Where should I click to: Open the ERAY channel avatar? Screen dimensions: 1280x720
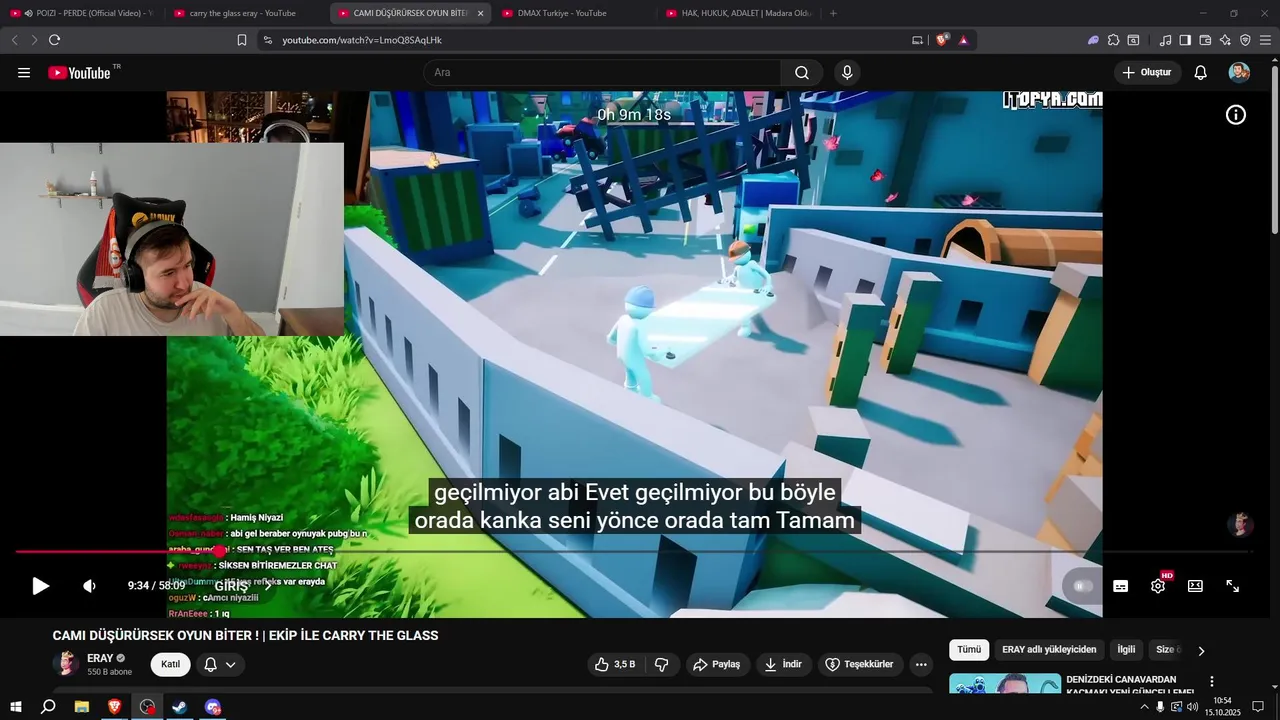pyautogui.click(x=66, y=664)
